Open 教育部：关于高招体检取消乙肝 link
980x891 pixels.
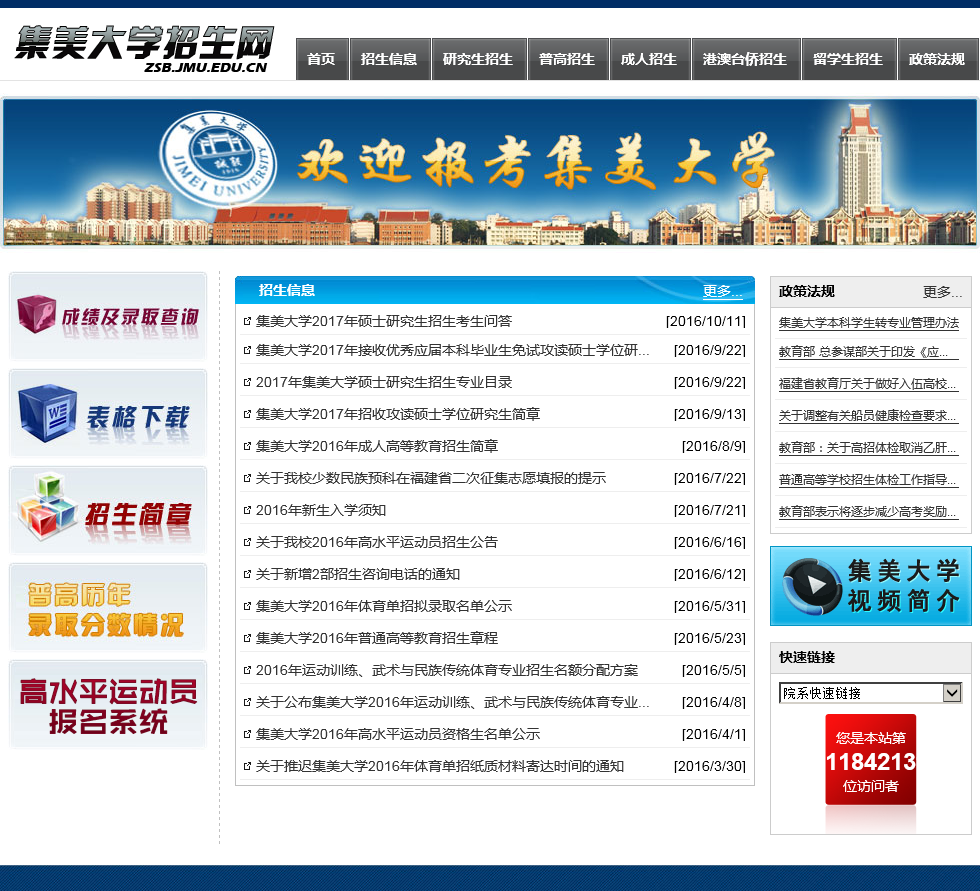coord(868,448)
